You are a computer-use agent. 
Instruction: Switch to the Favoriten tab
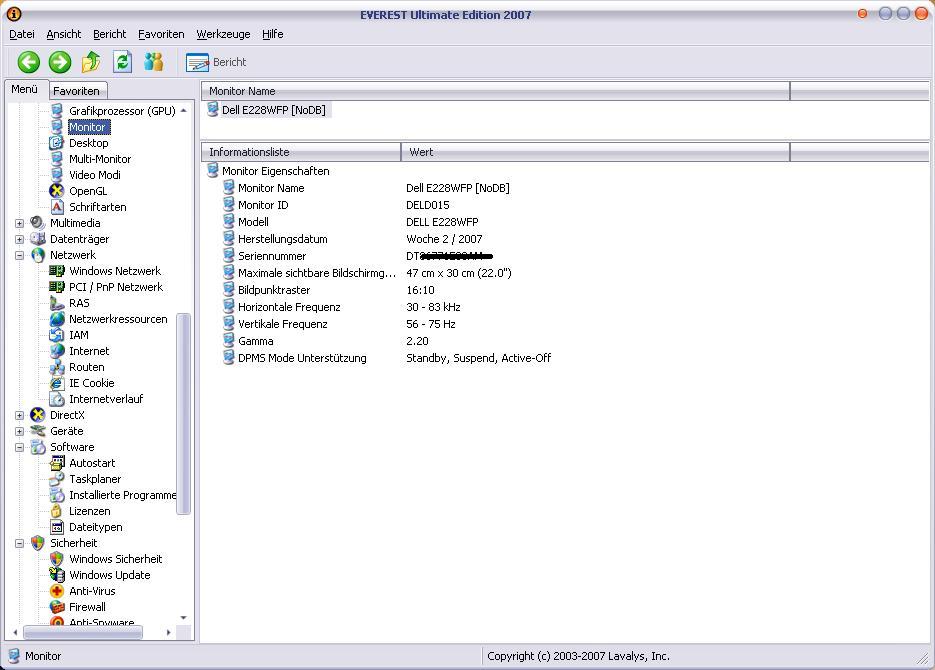click(x=76, y=91)
